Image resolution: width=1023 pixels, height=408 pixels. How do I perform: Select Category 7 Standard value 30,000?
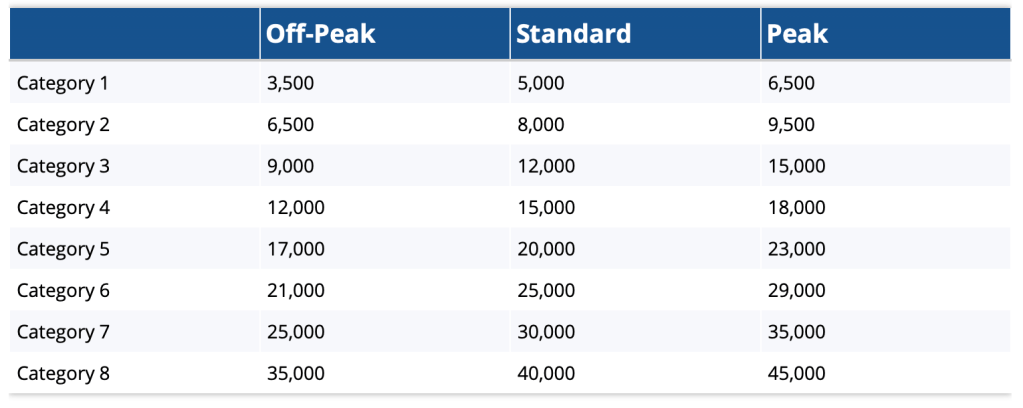(546, 332)
